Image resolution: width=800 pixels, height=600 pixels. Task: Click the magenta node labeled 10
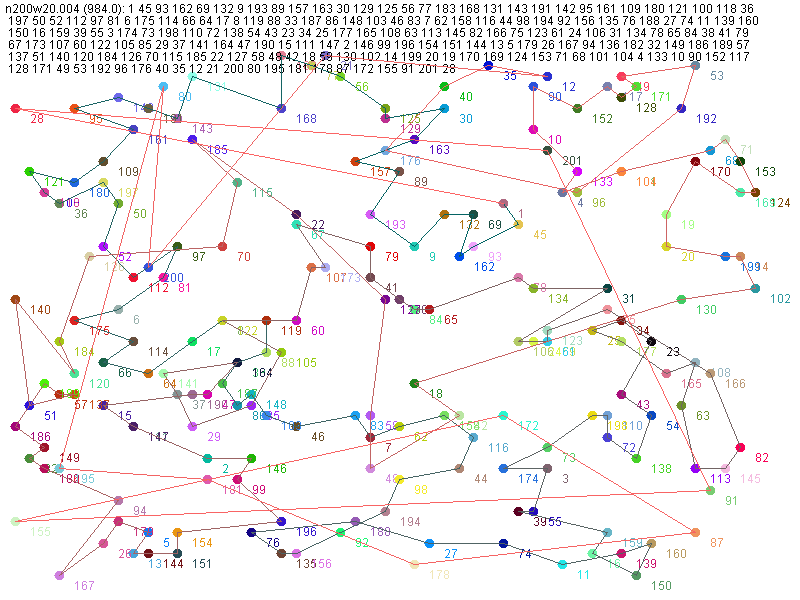pos(533,129)
